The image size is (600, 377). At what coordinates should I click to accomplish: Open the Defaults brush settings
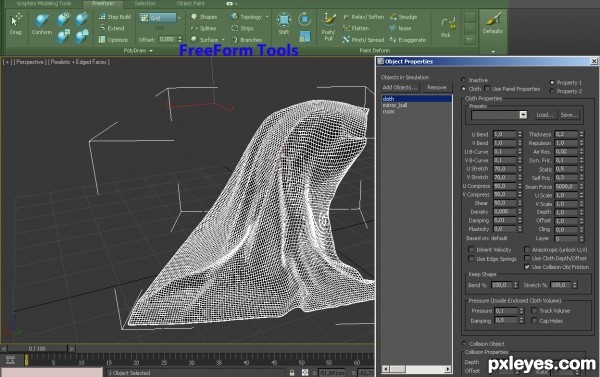[x=493, y=23]
